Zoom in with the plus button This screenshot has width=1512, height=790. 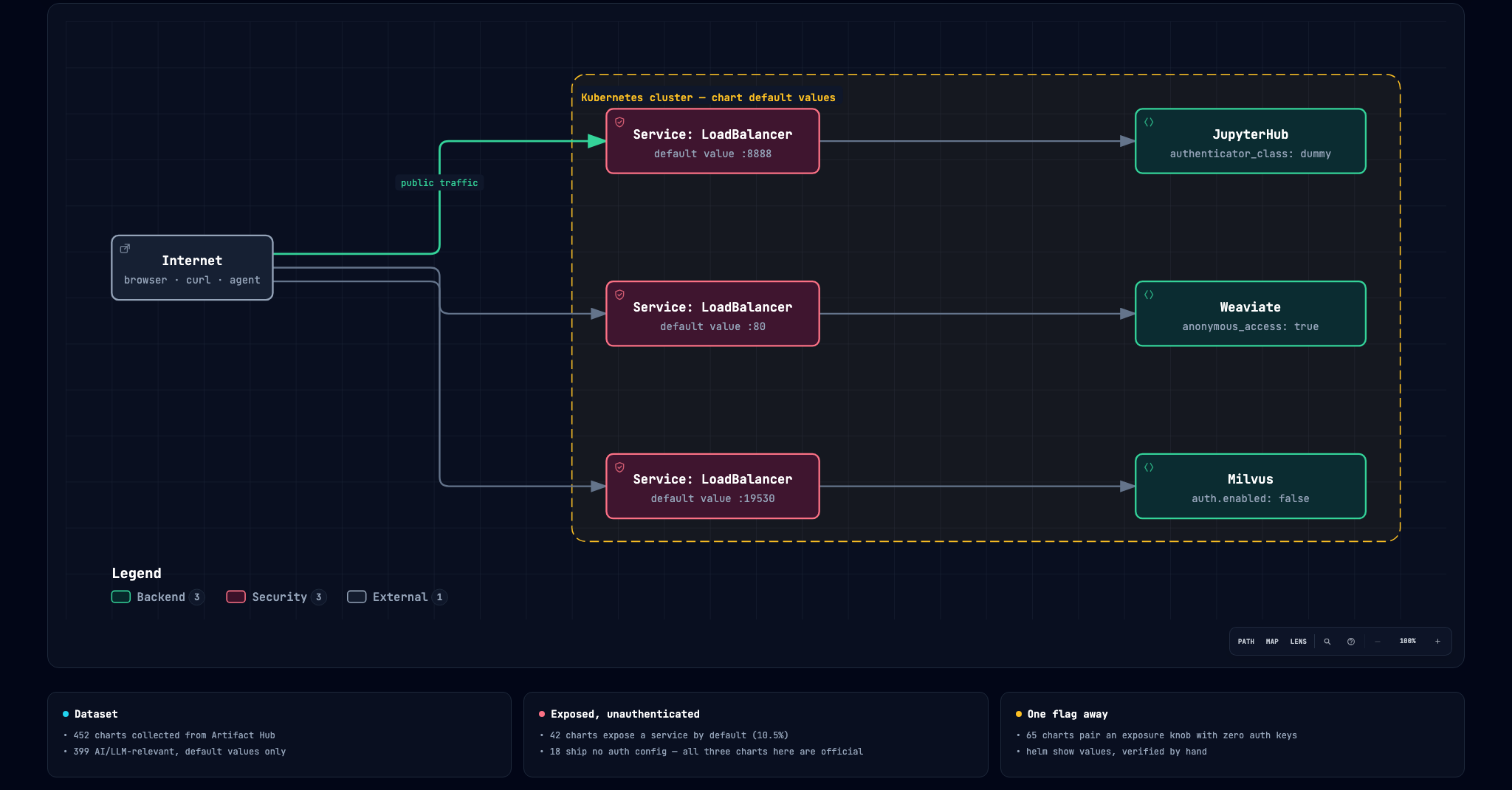[x=1437, y=642]
